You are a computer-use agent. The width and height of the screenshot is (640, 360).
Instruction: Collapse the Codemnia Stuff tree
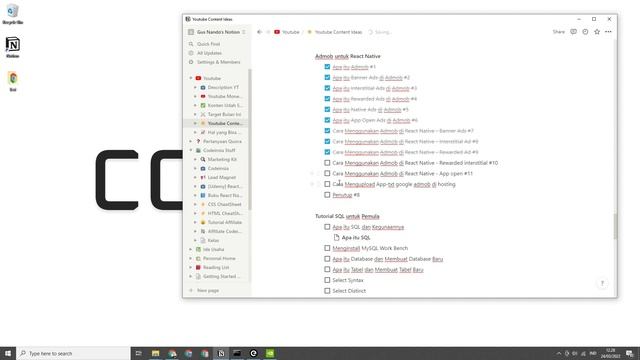click(x=191, y=150)
